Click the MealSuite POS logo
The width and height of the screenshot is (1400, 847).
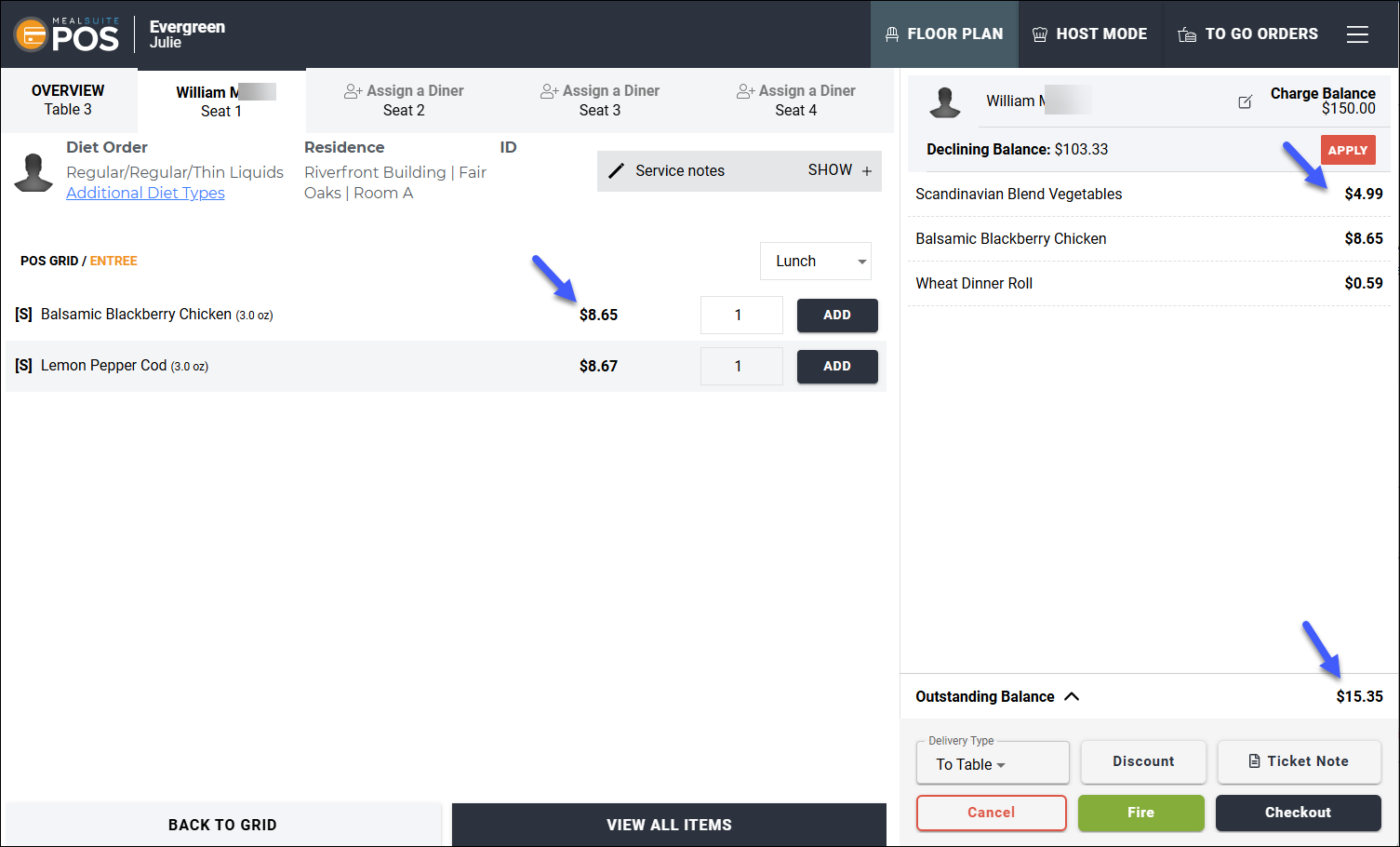(66, 34)
